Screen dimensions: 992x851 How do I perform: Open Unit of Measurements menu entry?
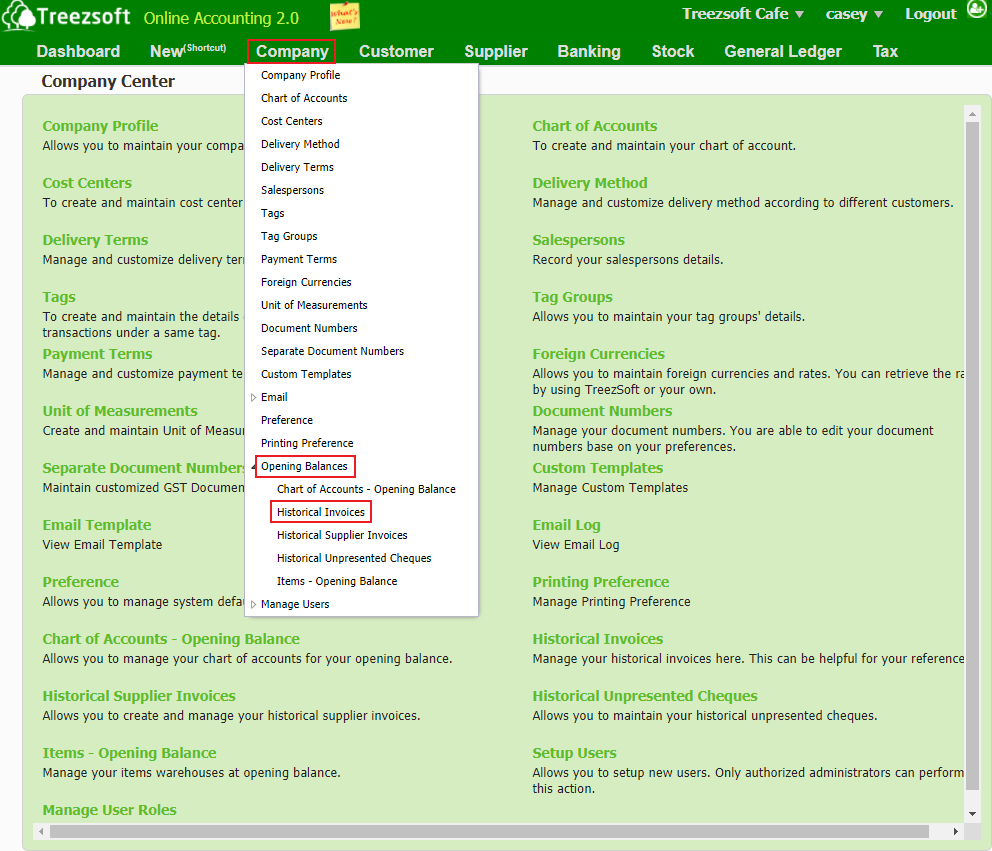314,305
